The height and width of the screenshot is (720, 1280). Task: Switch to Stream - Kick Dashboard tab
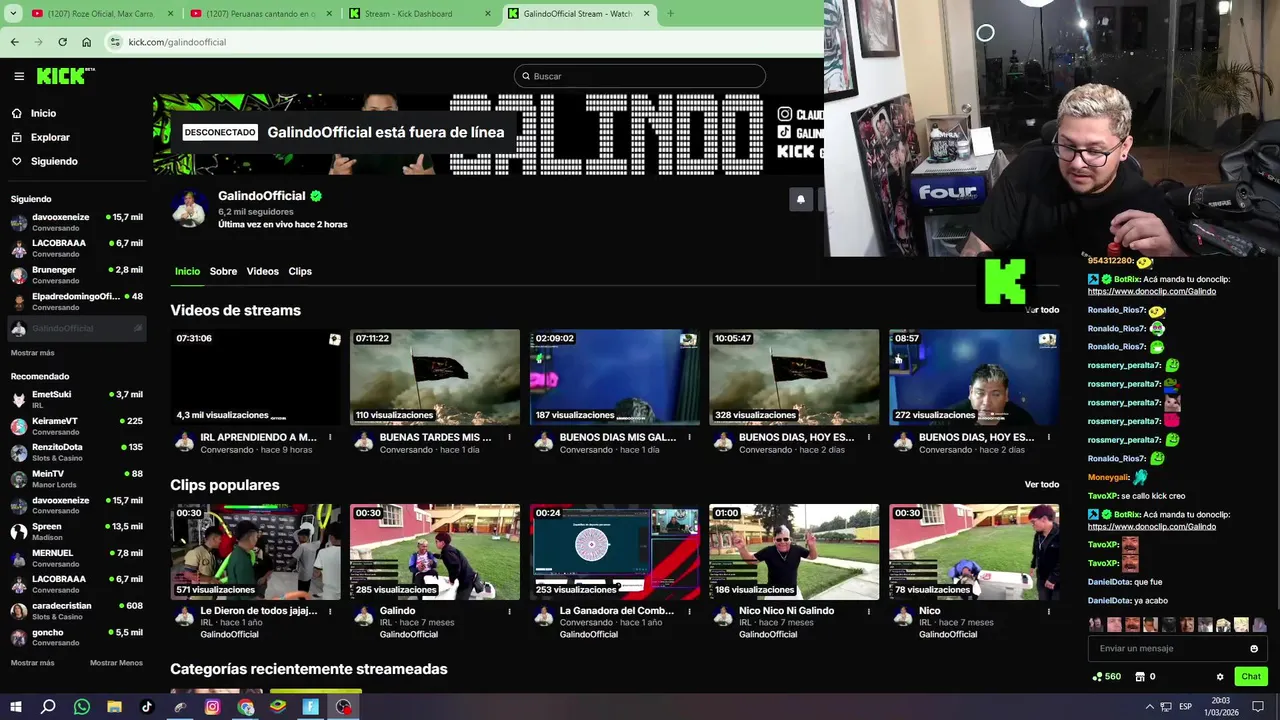click(421, 14)
